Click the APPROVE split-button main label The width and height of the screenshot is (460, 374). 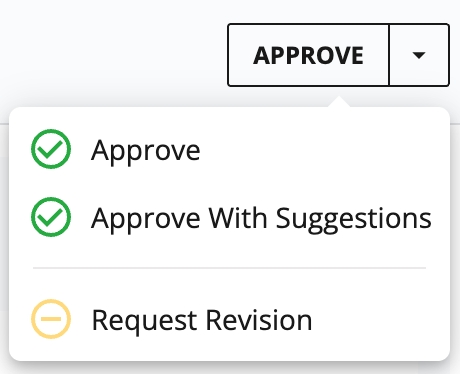click(308, 55)
